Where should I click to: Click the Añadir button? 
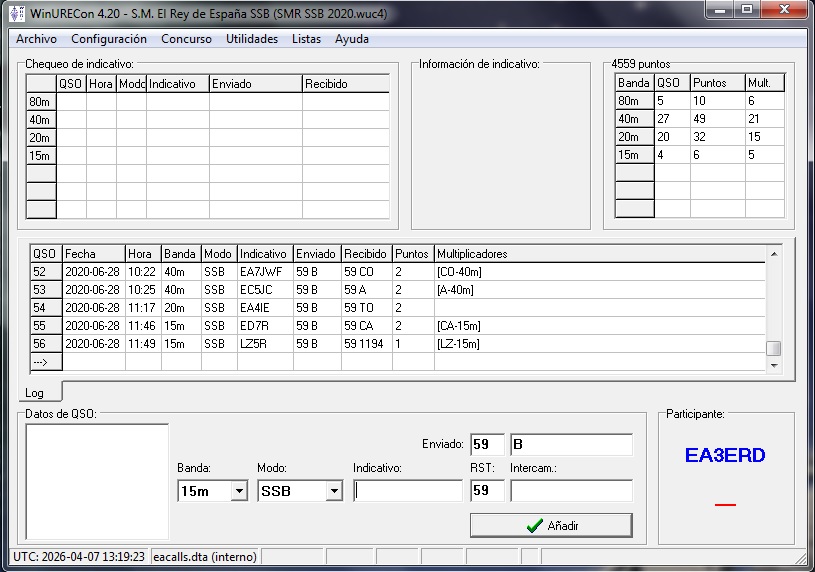[551, 525]
